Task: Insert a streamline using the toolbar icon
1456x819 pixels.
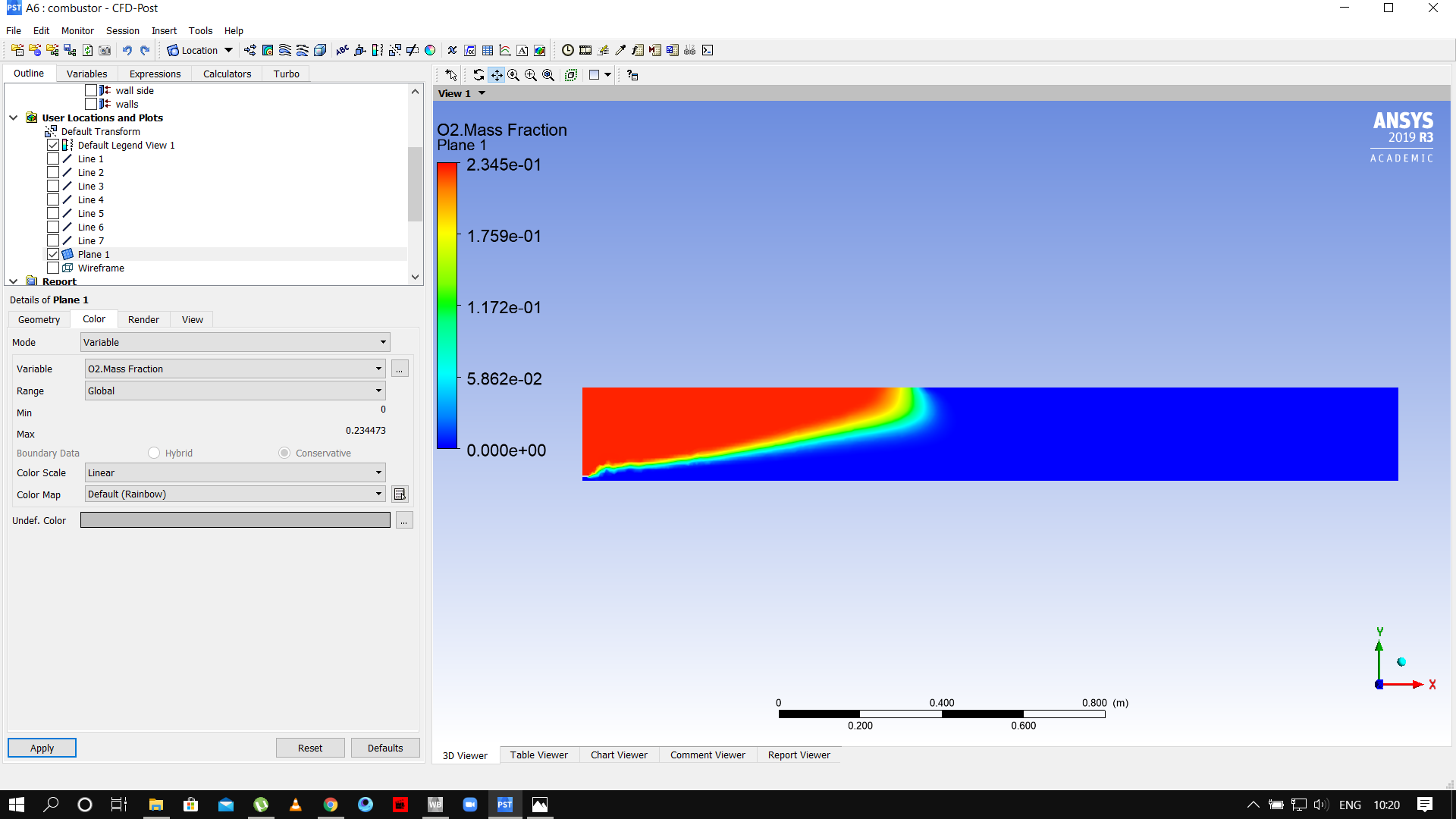Action: coord(284,50)
